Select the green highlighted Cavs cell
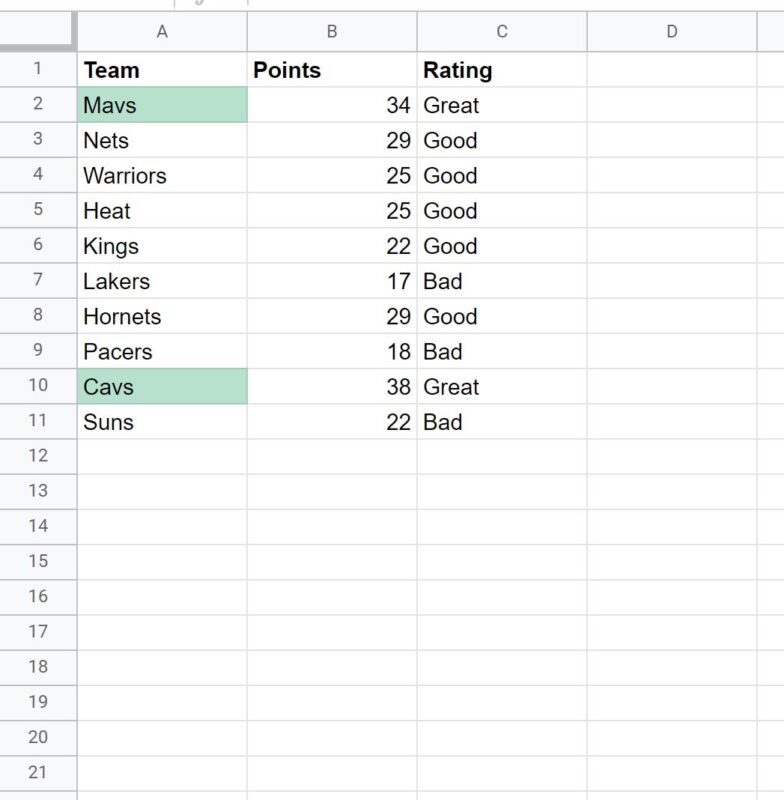 click(162, 387)
